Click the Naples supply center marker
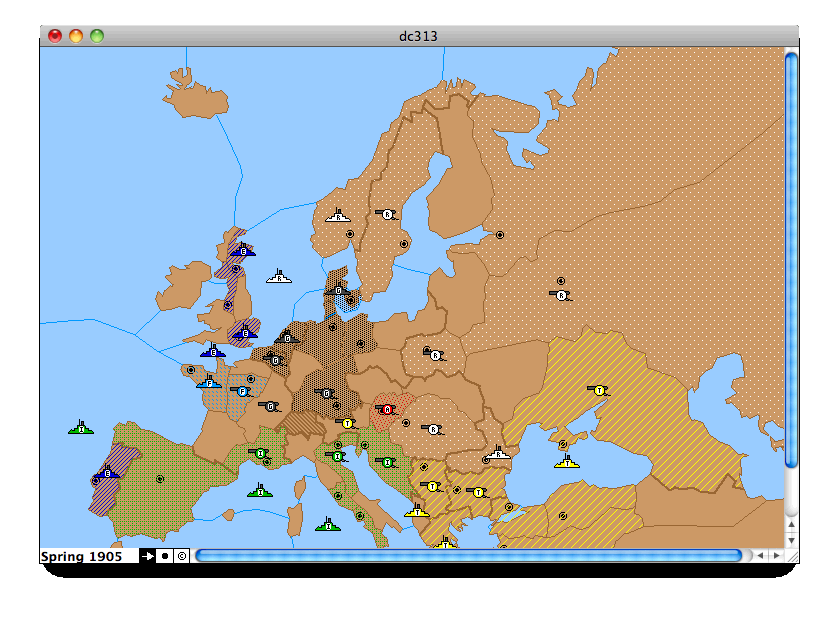839x618 pixels. 360,516
